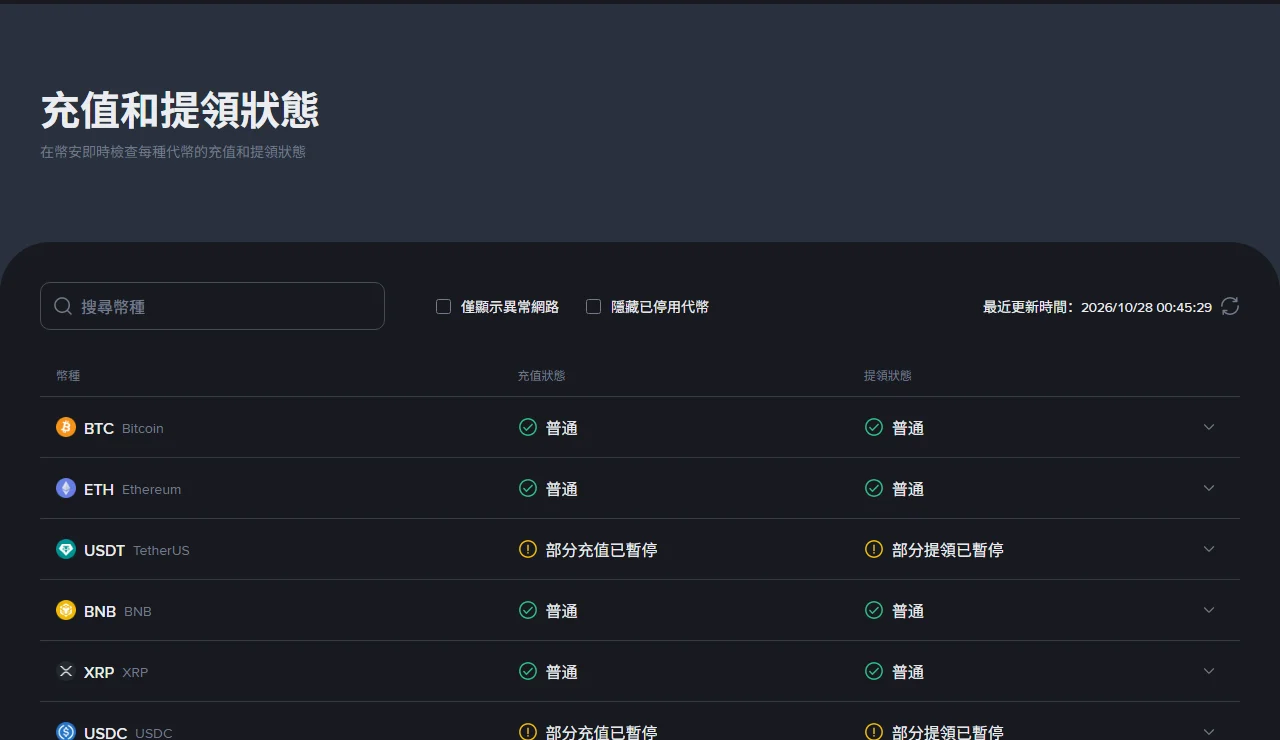This screenshot has width=1280, height=740.
Task: Click the 最近更新時間 timestamp text
Action: 1097,307
